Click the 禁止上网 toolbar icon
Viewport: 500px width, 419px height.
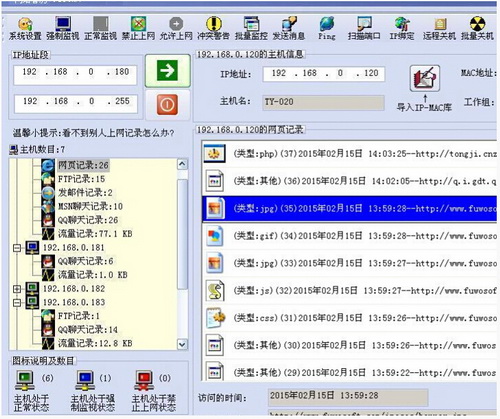click(x=138, y=28)
